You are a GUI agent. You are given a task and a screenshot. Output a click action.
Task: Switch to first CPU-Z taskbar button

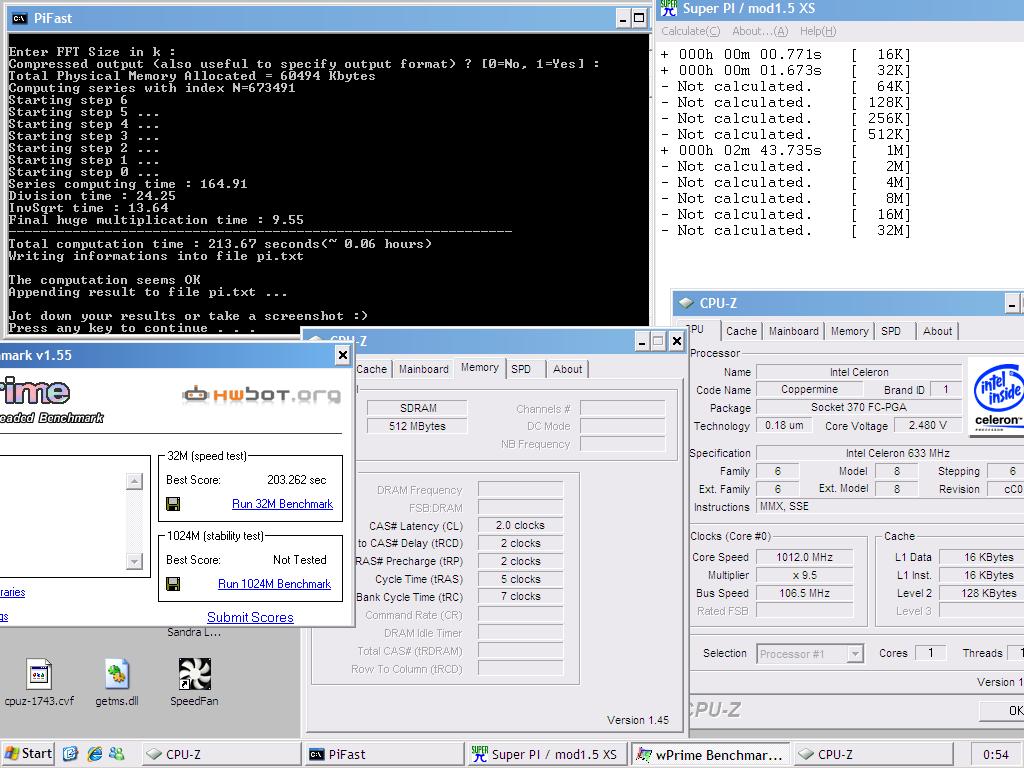221,754
